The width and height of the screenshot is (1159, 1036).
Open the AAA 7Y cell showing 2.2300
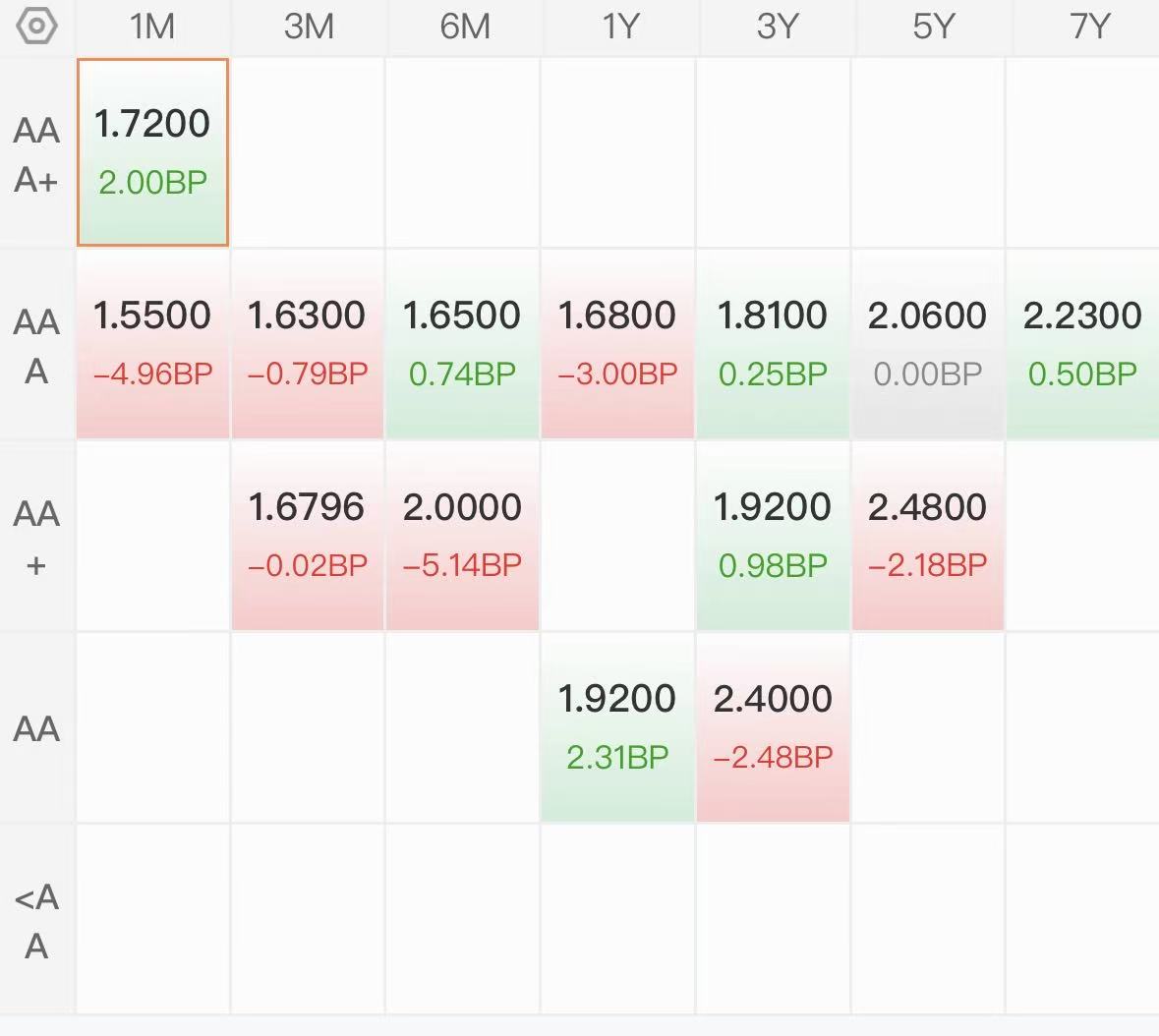(1082, 344)
